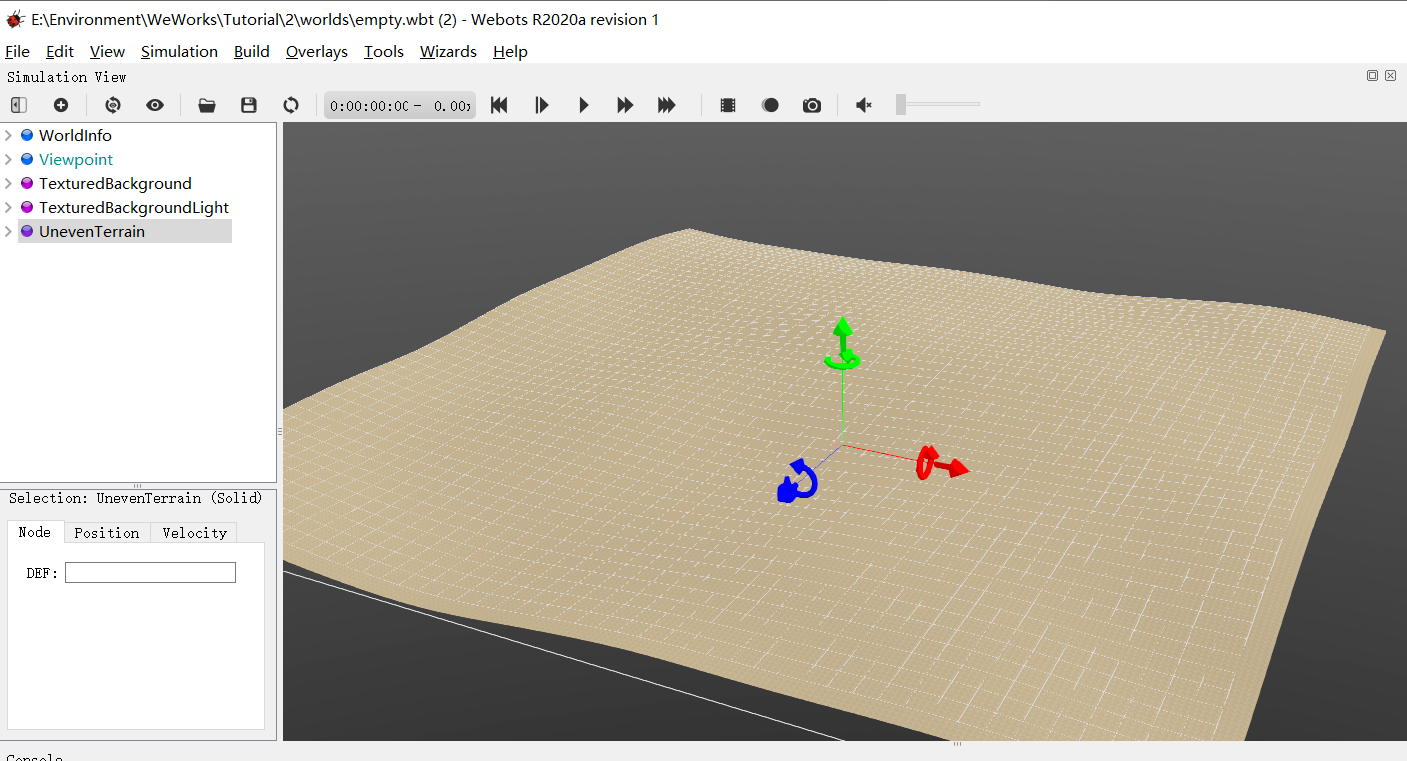Viewport: 1407px width, 761px height.
Task: Start movie recording with film icon
Action: (x=728, y=105)
